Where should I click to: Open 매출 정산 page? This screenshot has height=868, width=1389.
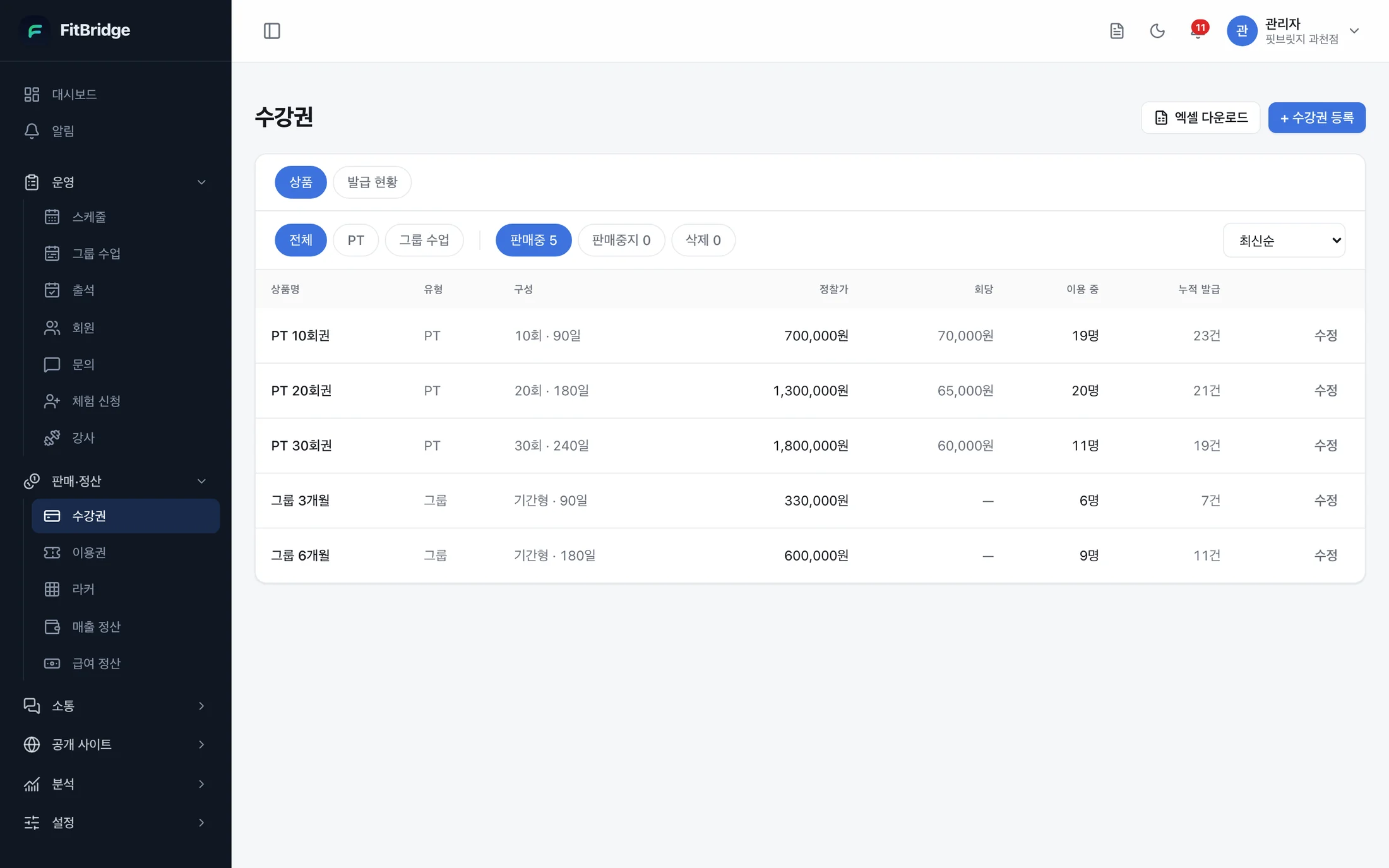(126, 626)
